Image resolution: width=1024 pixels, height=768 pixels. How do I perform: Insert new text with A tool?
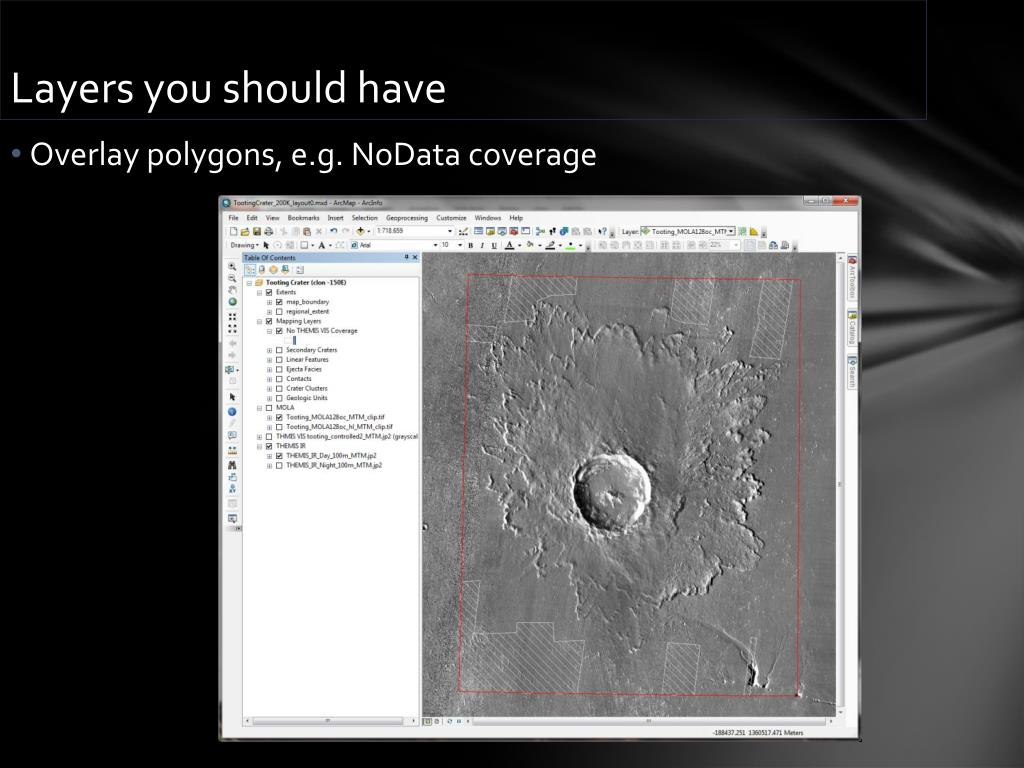coord(321,246)
